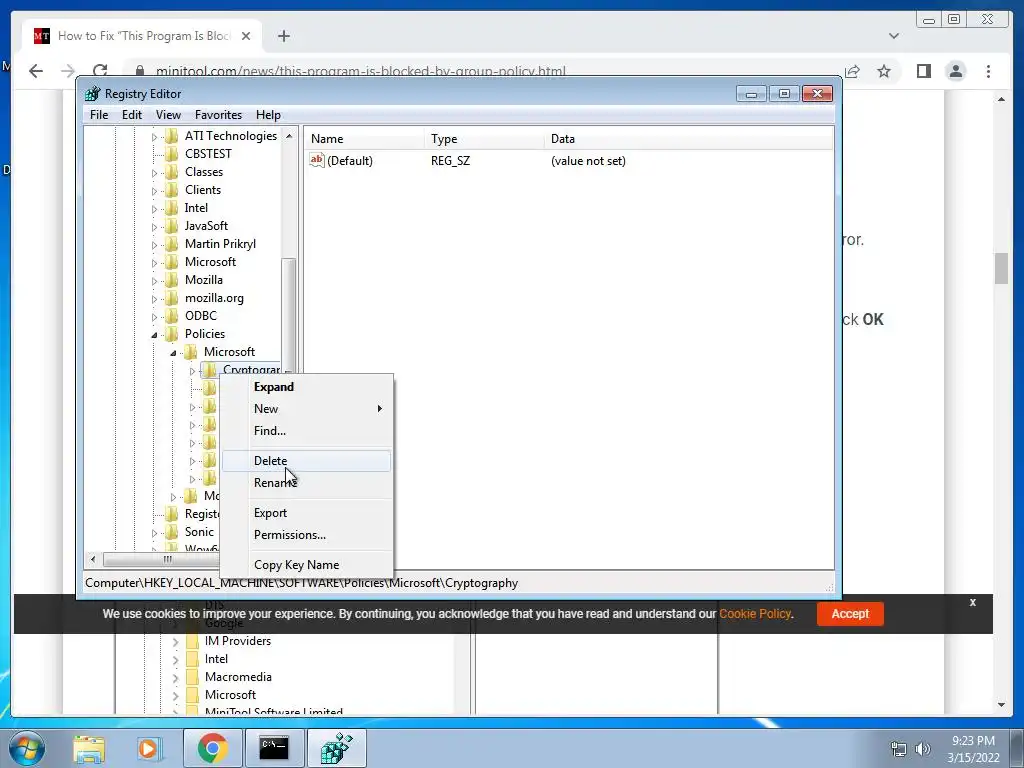Open the Favorites menu in Registry Editor
Screen dimensions: 1024x768
coord(218,115)
